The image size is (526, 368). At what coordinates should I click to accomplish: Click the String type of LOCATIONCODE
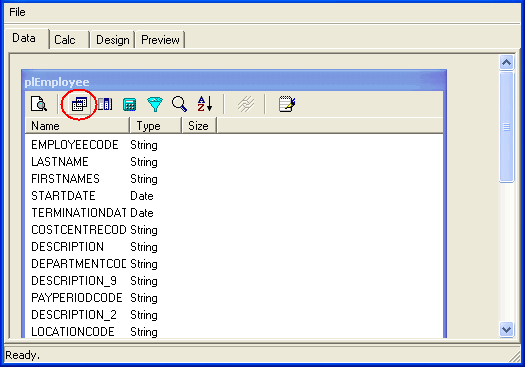[x=144, y=332]
